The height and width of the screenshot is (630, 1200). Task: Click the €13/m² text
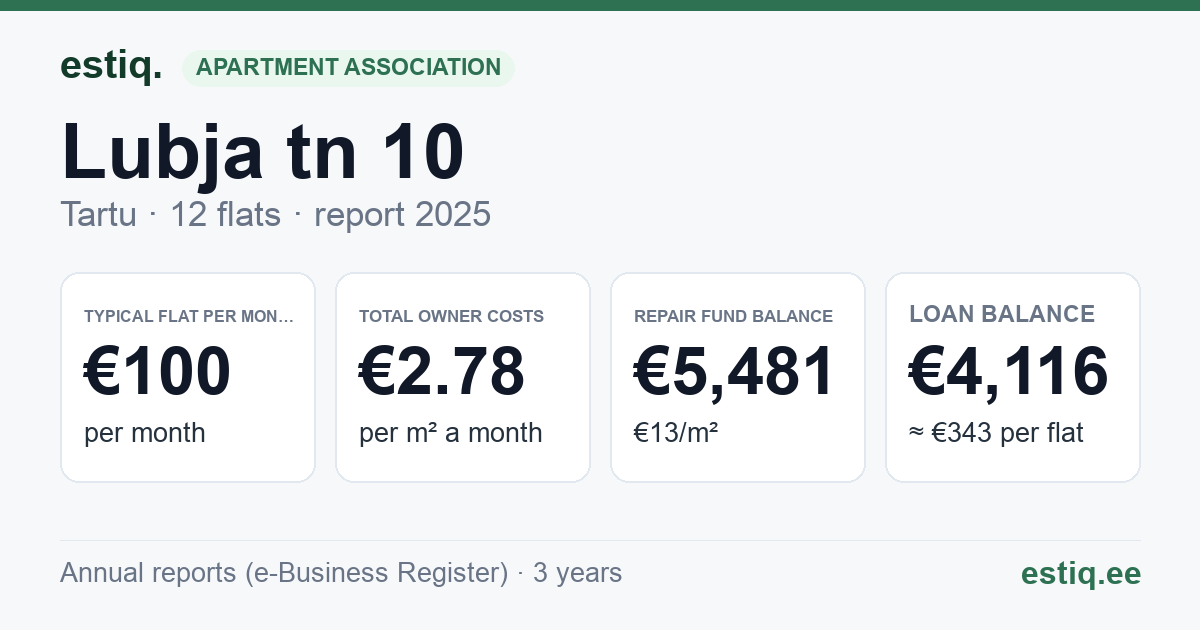[676, 433]
